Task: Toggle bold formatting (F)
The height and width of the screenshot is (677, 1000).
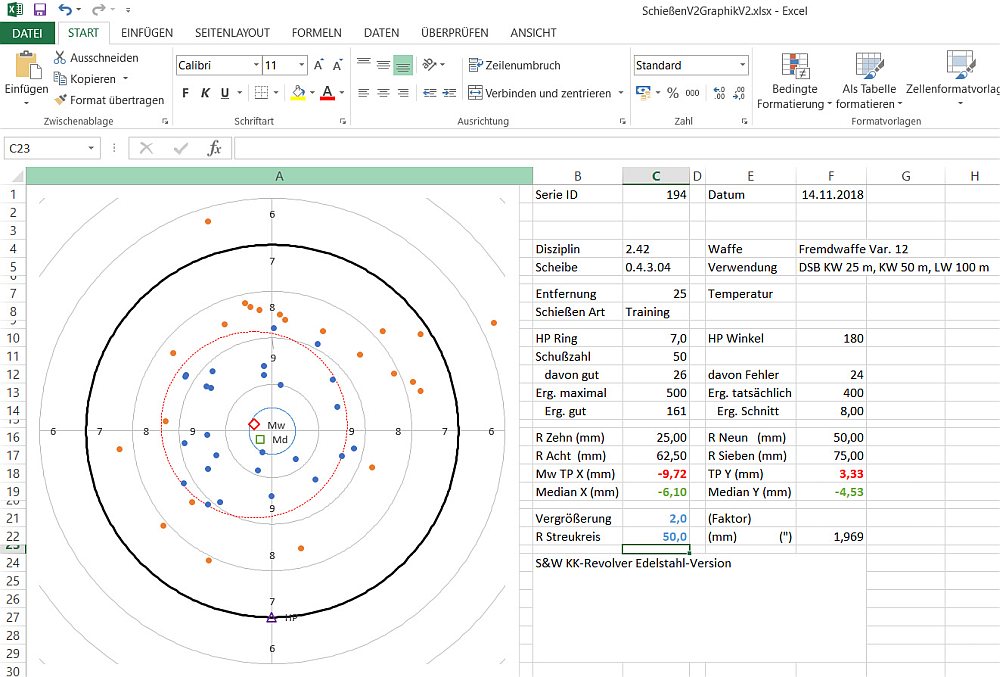Action: click(x=185, y=93)
